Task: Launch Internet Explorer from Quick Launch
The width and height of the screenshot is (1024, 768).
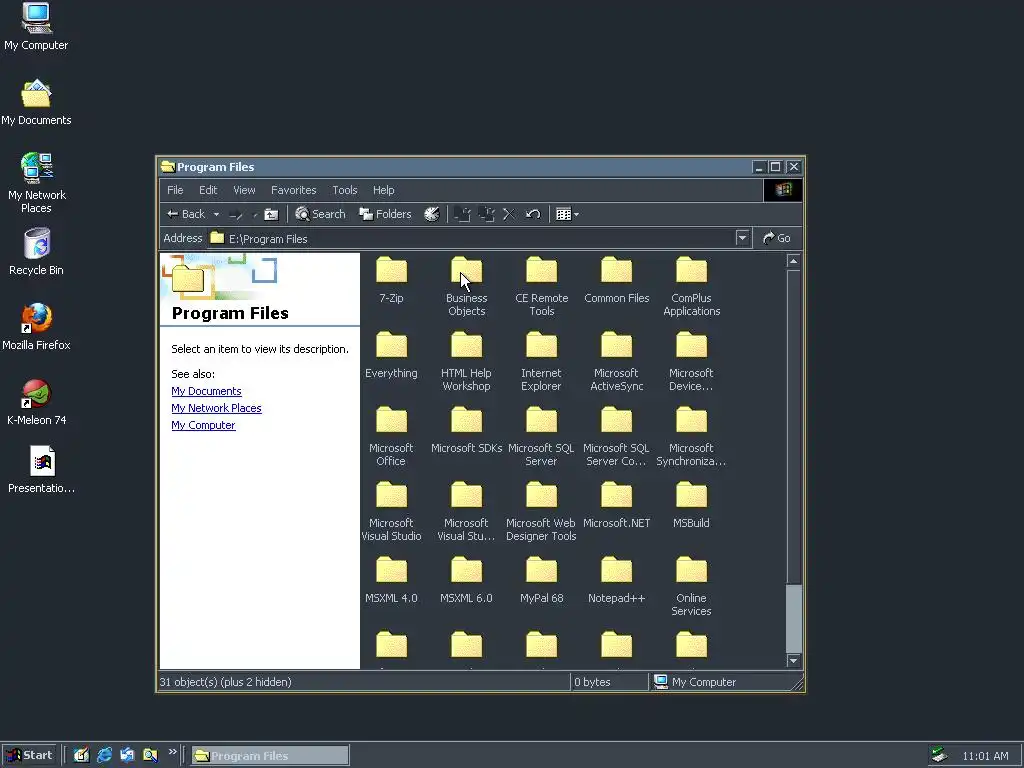Action: coord(104,756)
